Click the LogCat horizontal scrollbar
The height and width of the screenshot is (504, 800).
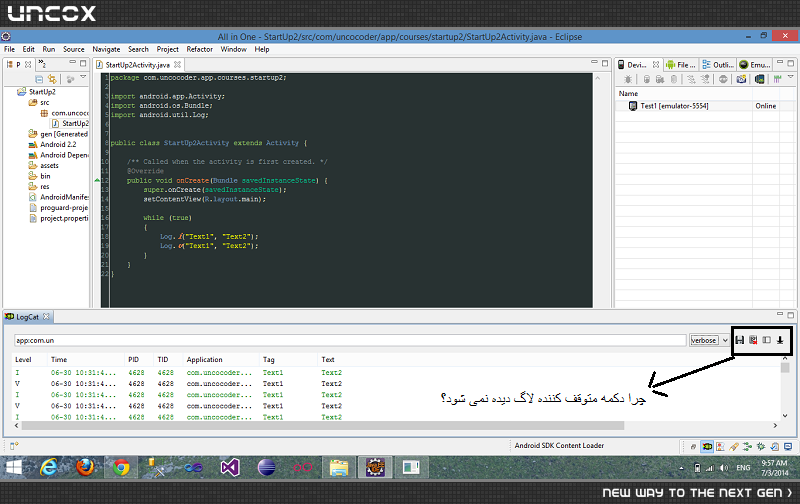[323, 425]
